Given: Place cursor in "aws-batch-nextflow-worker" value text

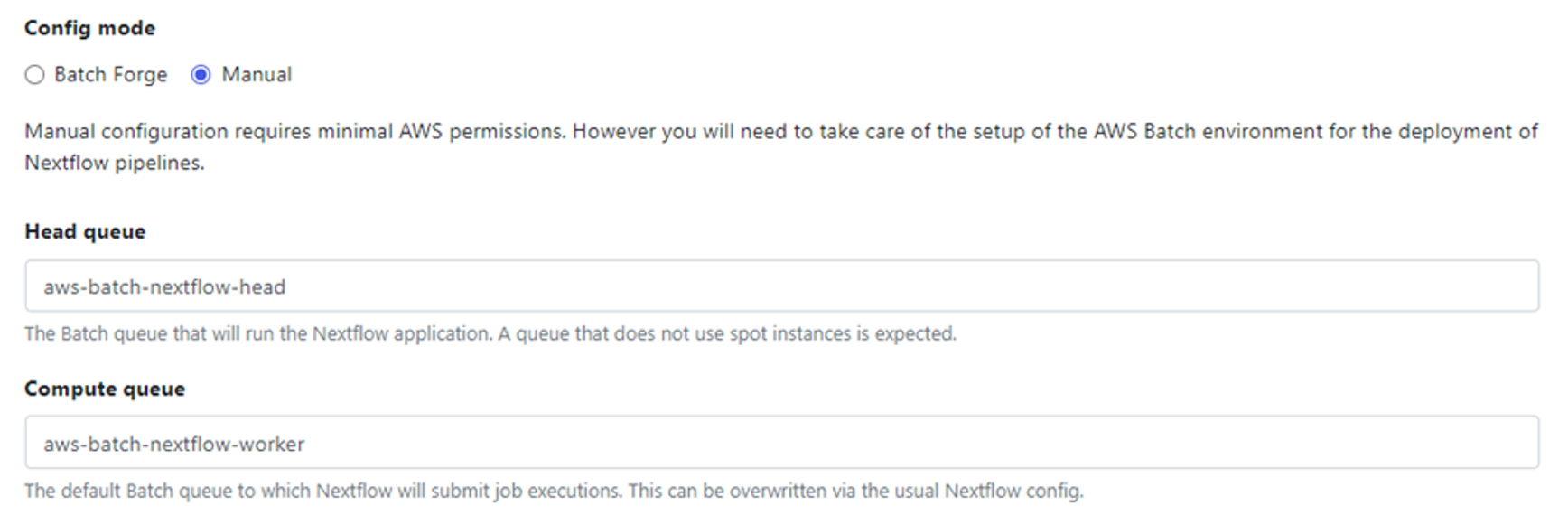Looking at the screenshot, I should pyautogui.click(x=174, y=445).
